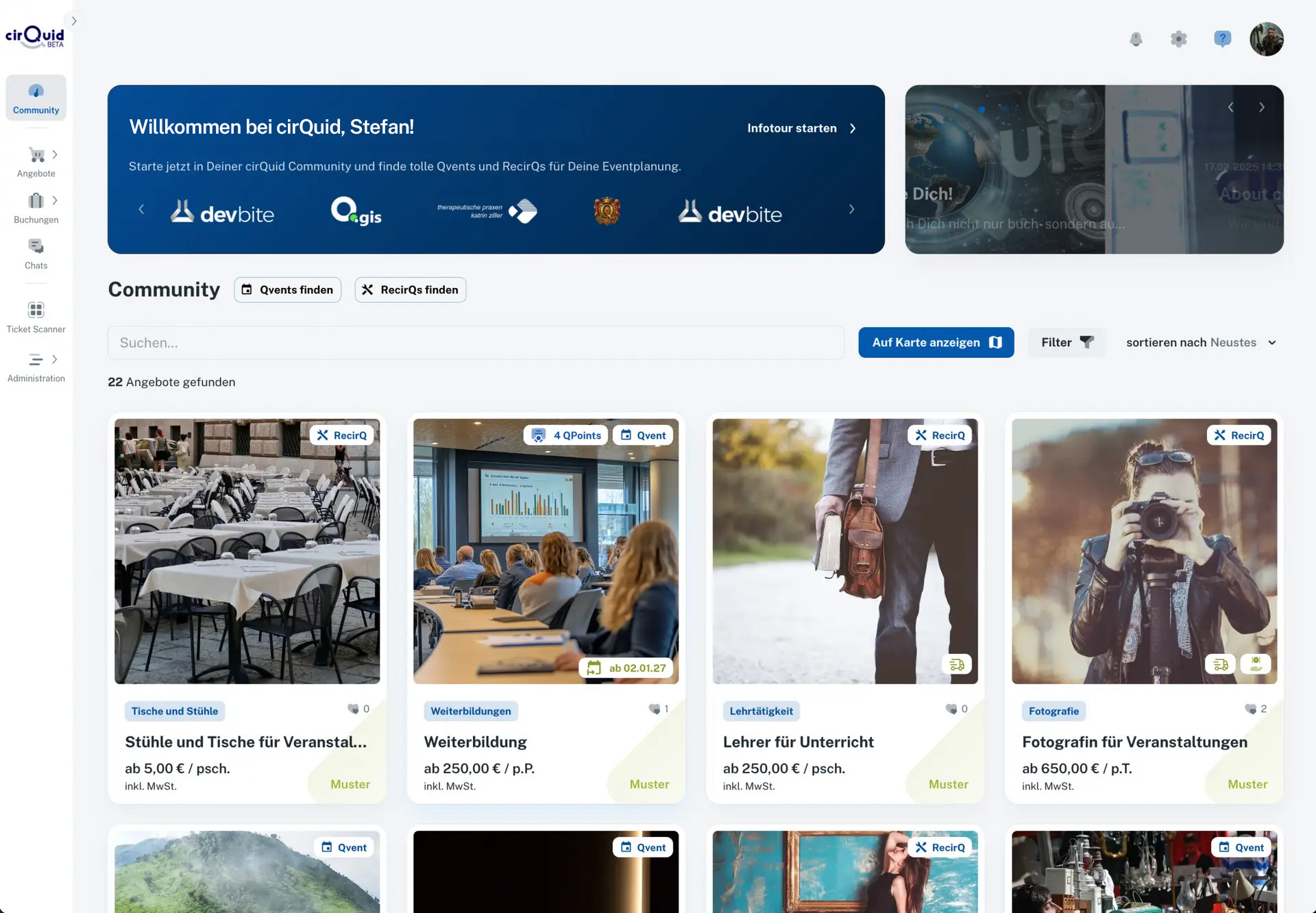The height and width of the screenshot is (913, 1316).
Task: Select the RecirQs finden tab
Action: tap(410, 290)
